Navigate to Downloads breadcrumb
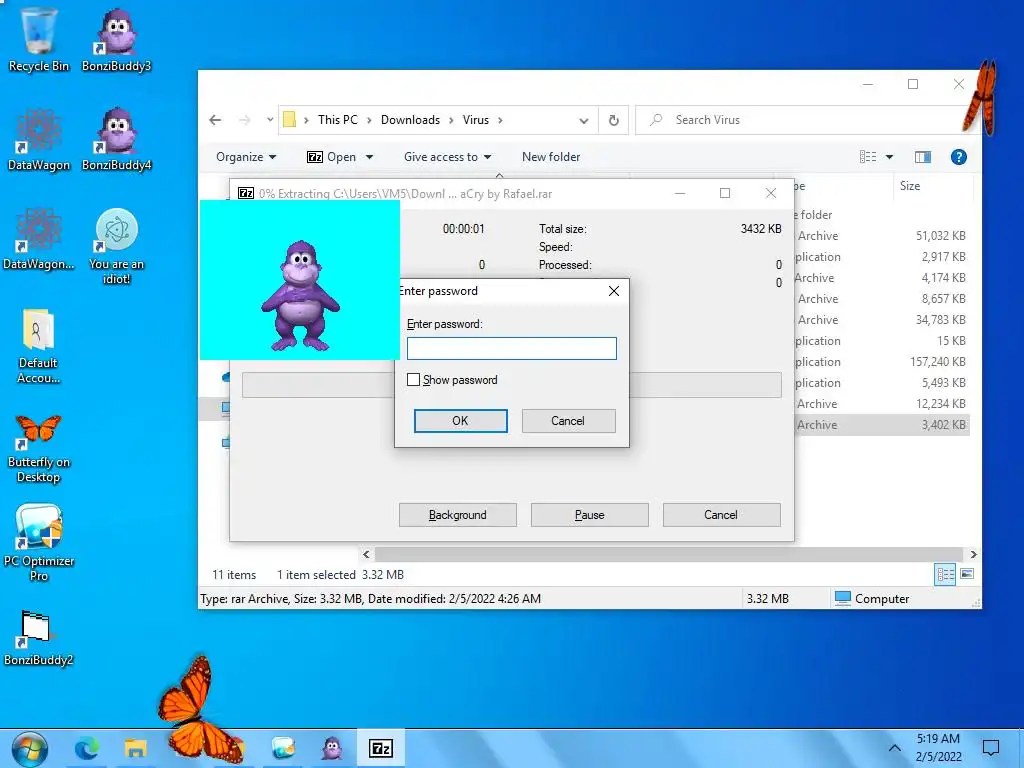Image resolution: width=1024 pixels, height=768 pixels. 410,120
